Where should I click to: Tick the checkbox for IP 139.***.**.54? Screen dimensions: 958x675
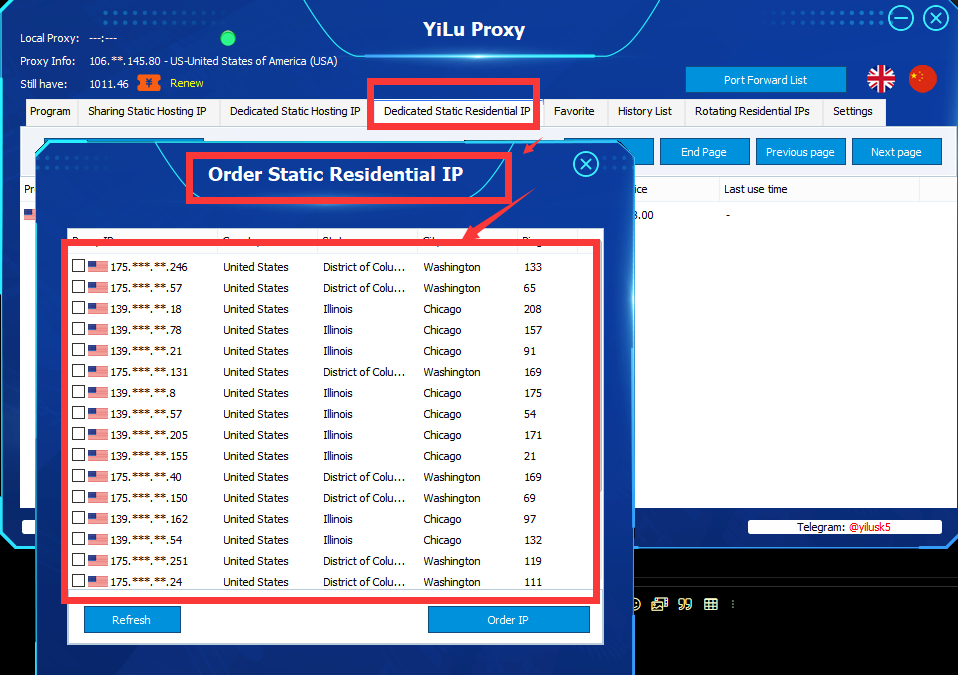[x=78, y=538]
